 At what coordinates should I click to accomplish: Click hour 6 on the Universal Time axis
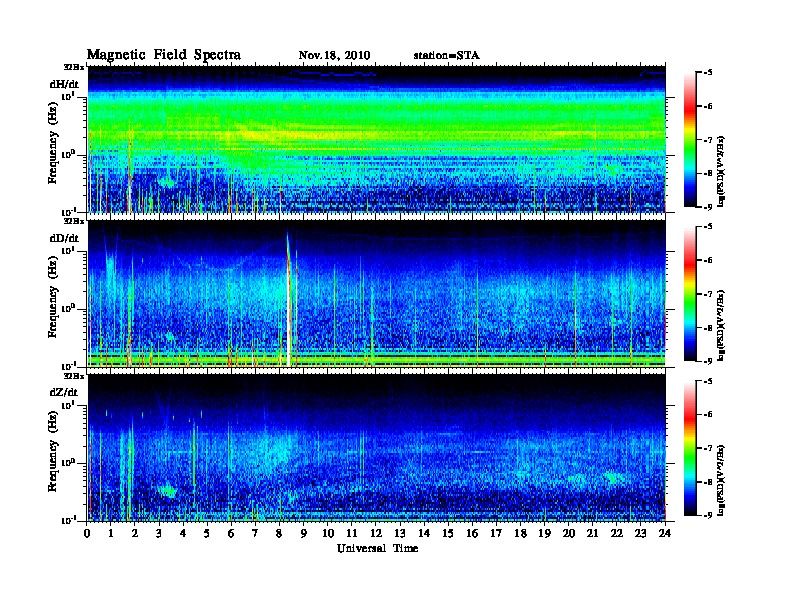[231, 533]
